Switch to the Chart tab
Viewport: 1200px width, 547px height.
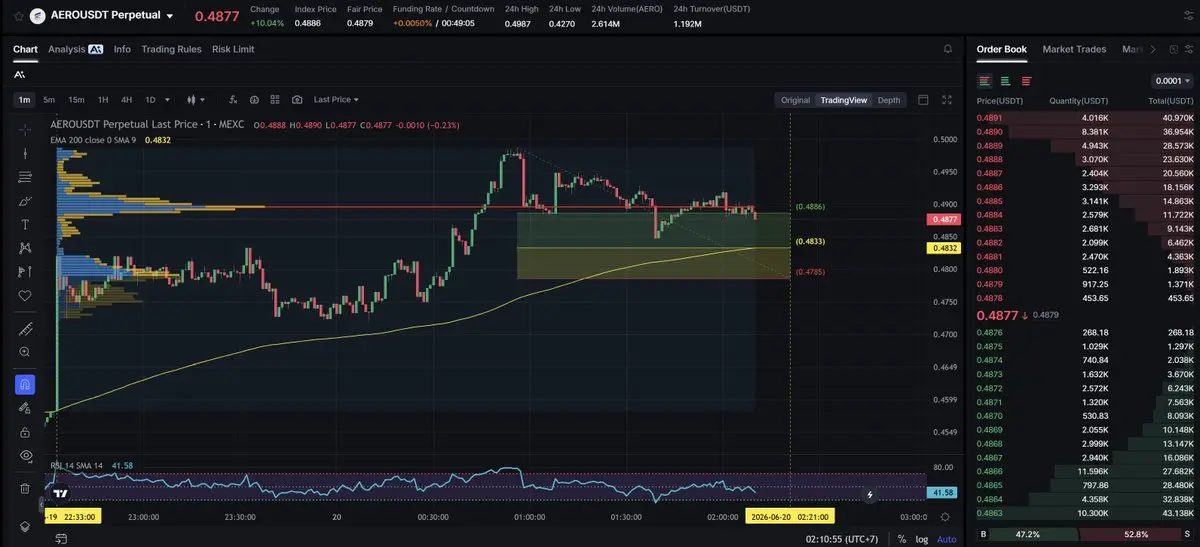click(25, 49)
